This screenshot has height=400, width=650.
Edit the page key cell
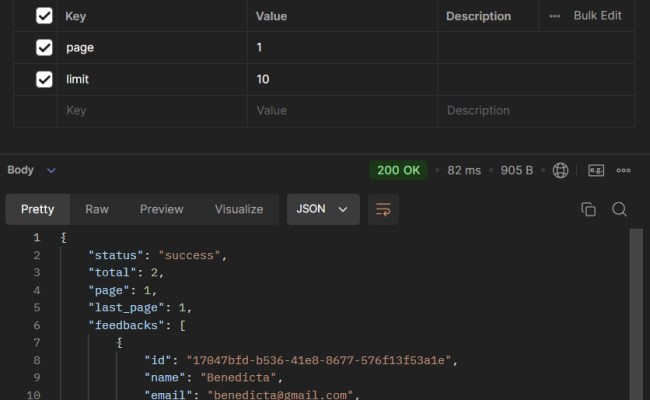152,48
